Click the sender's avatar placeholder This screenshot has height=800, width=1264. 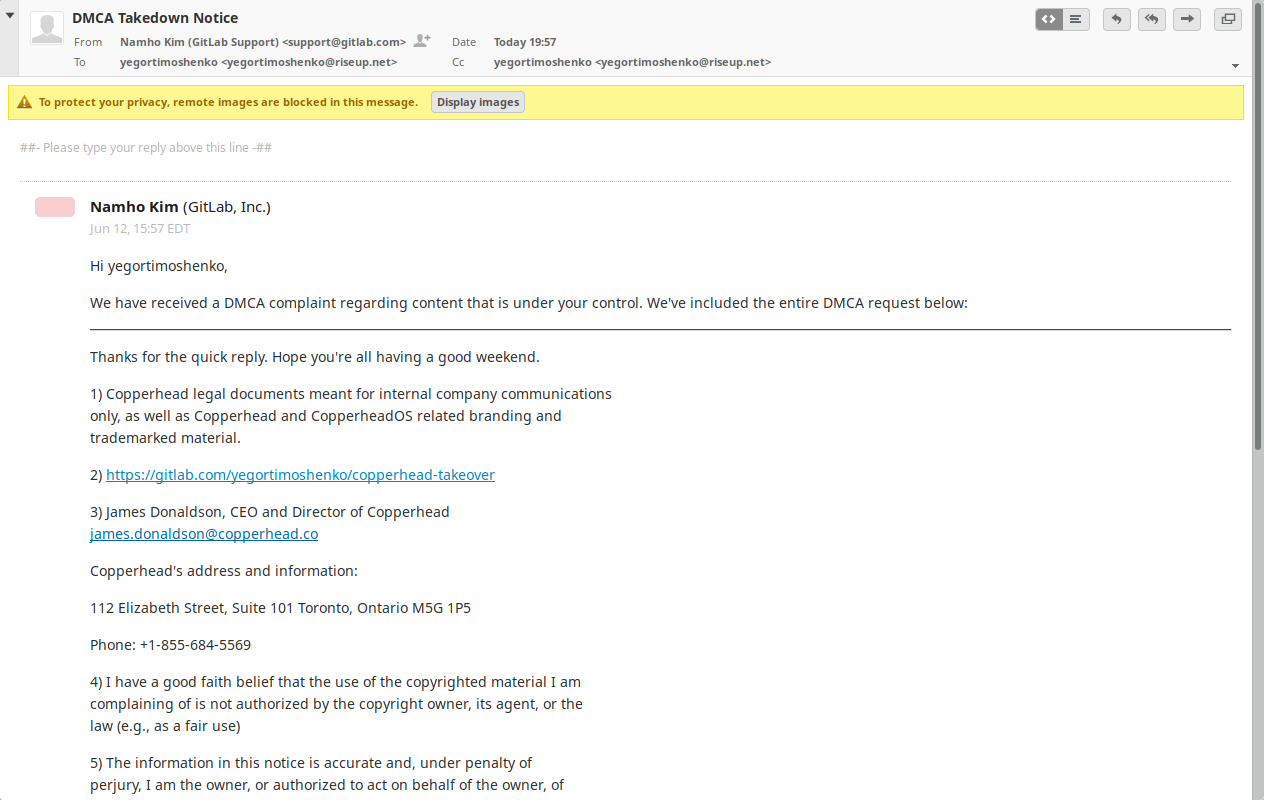click(47, 28)
